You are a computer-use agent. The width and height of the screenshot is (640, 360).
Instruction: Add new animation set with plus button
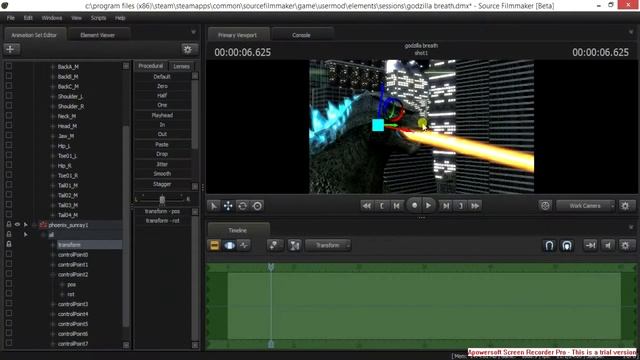(x=11, y=49)
